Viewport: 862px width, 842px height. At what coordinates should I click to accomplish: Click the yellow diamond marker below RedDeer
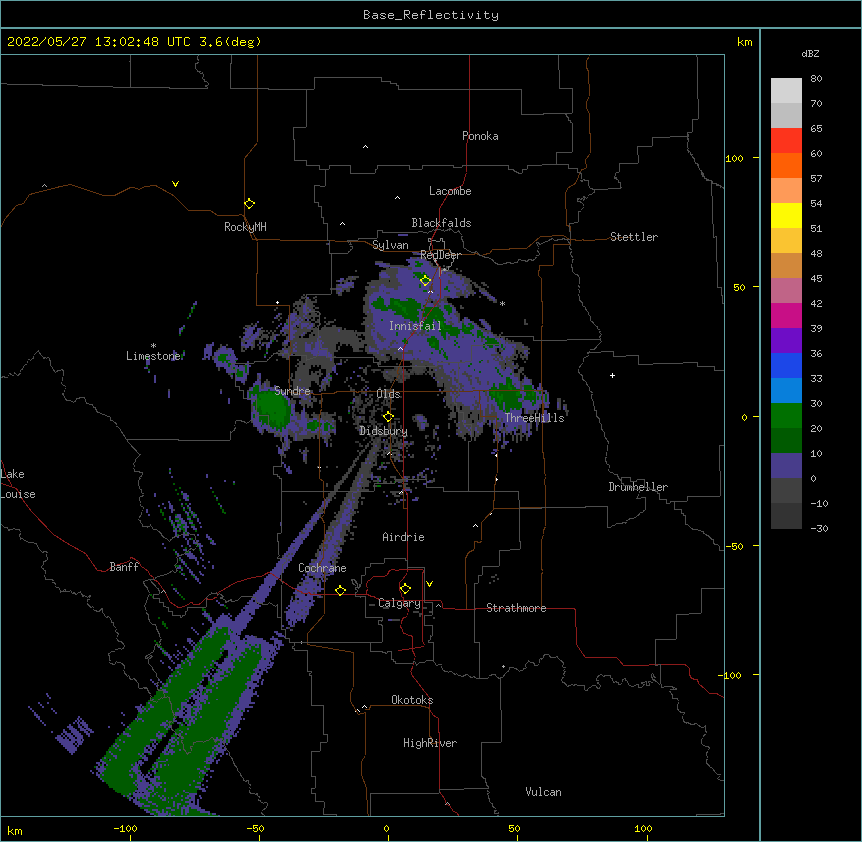[x=425, y=281]
